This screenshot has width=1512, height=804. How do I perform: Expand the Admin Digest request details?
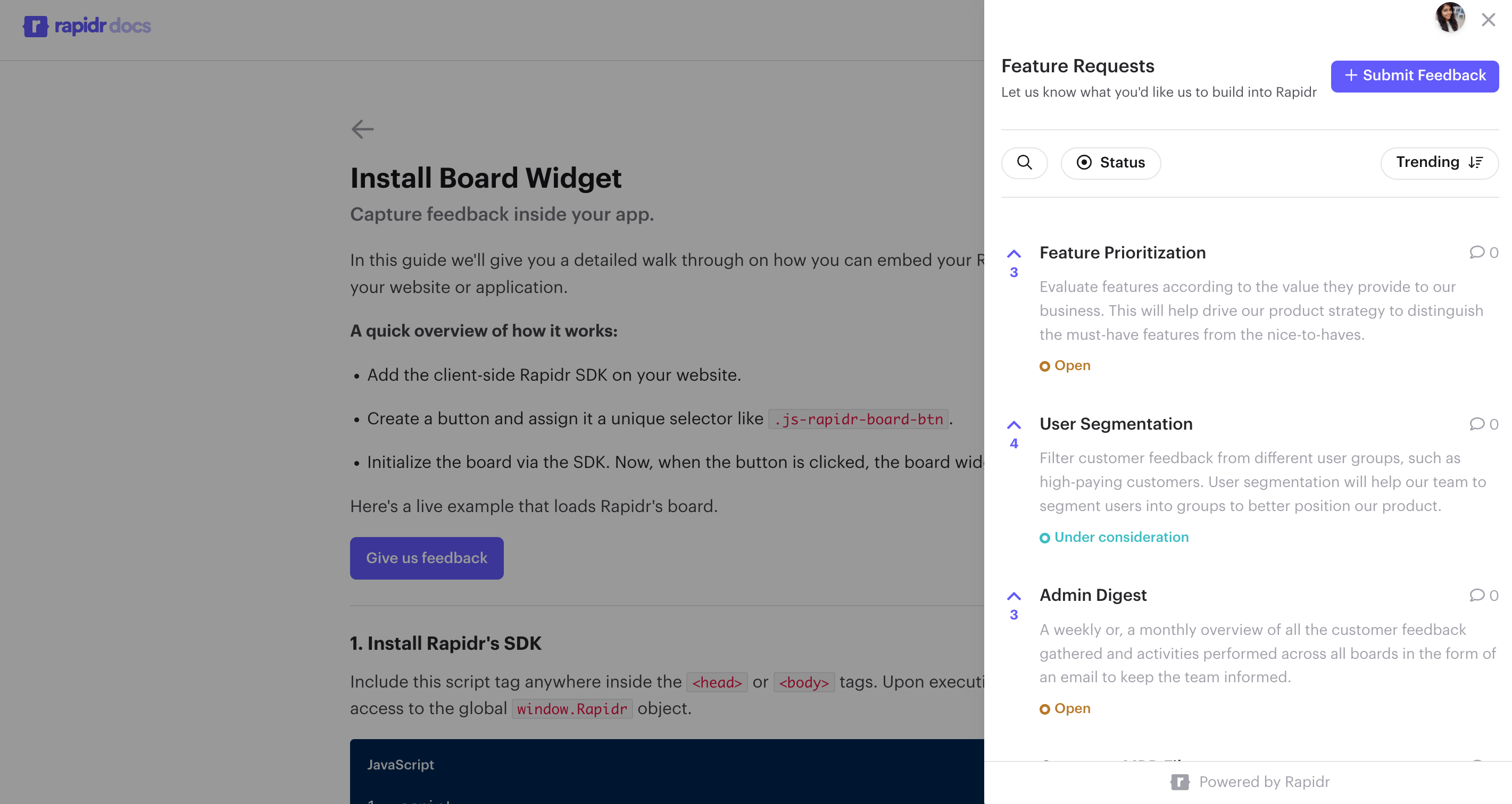point(1093,594)
